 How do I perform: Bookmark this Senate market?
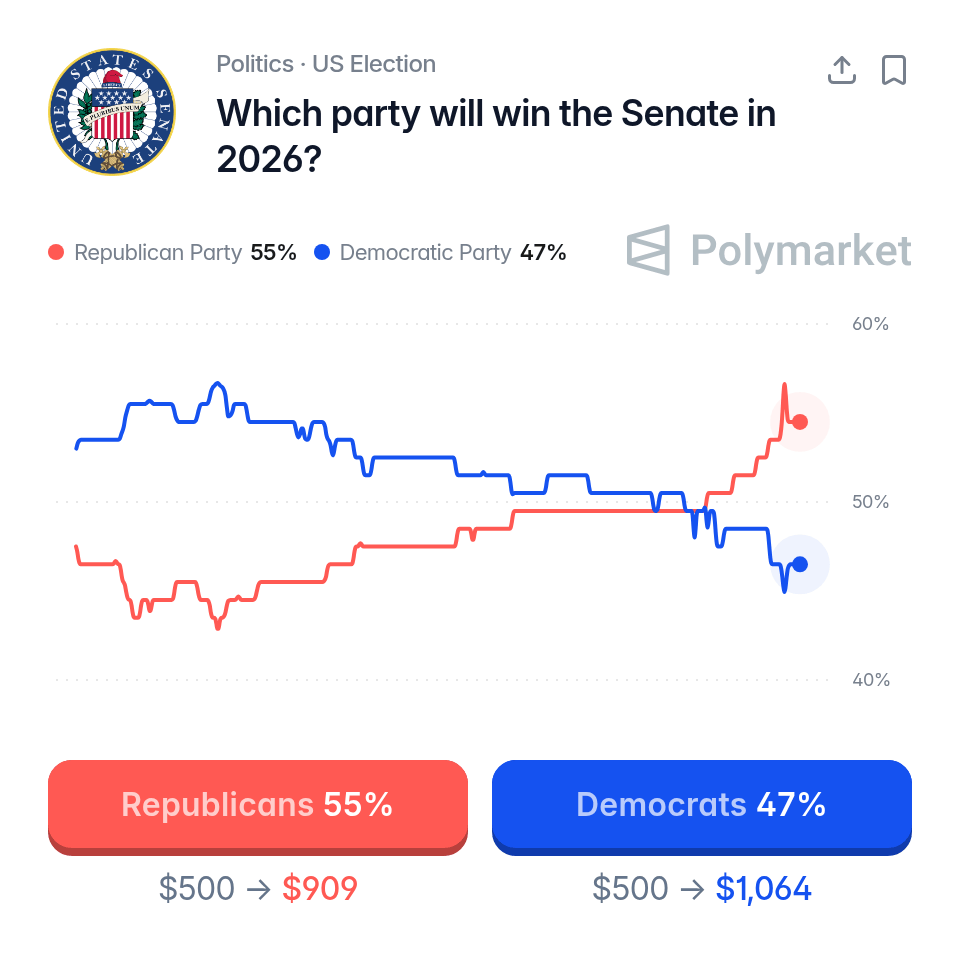pos(894,70)
